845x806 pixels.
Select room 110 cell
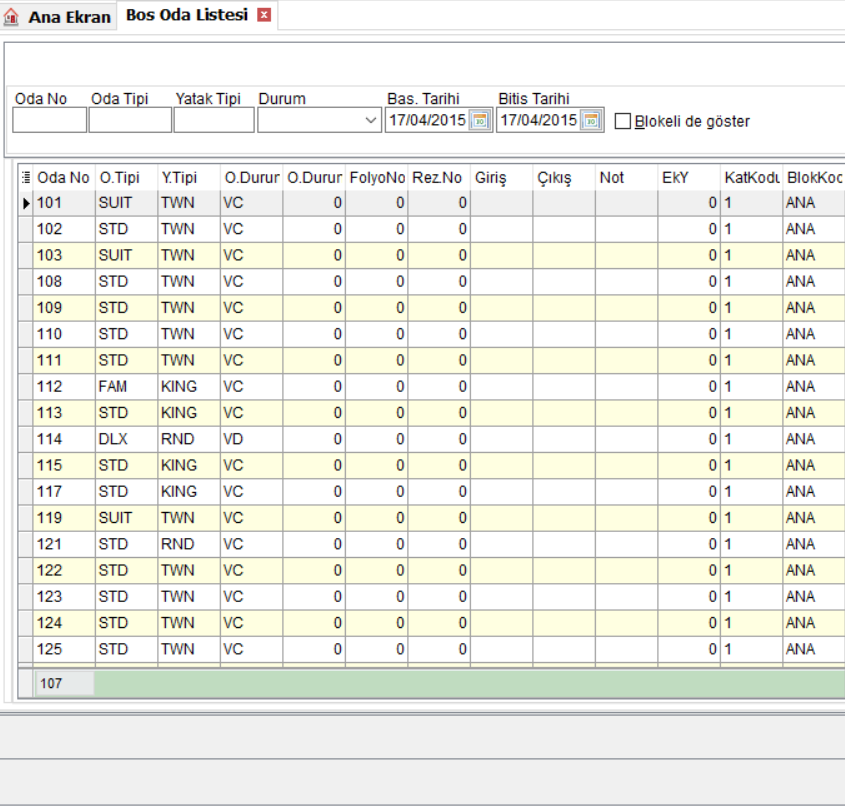pyautogui.click(x=64, y=335)
